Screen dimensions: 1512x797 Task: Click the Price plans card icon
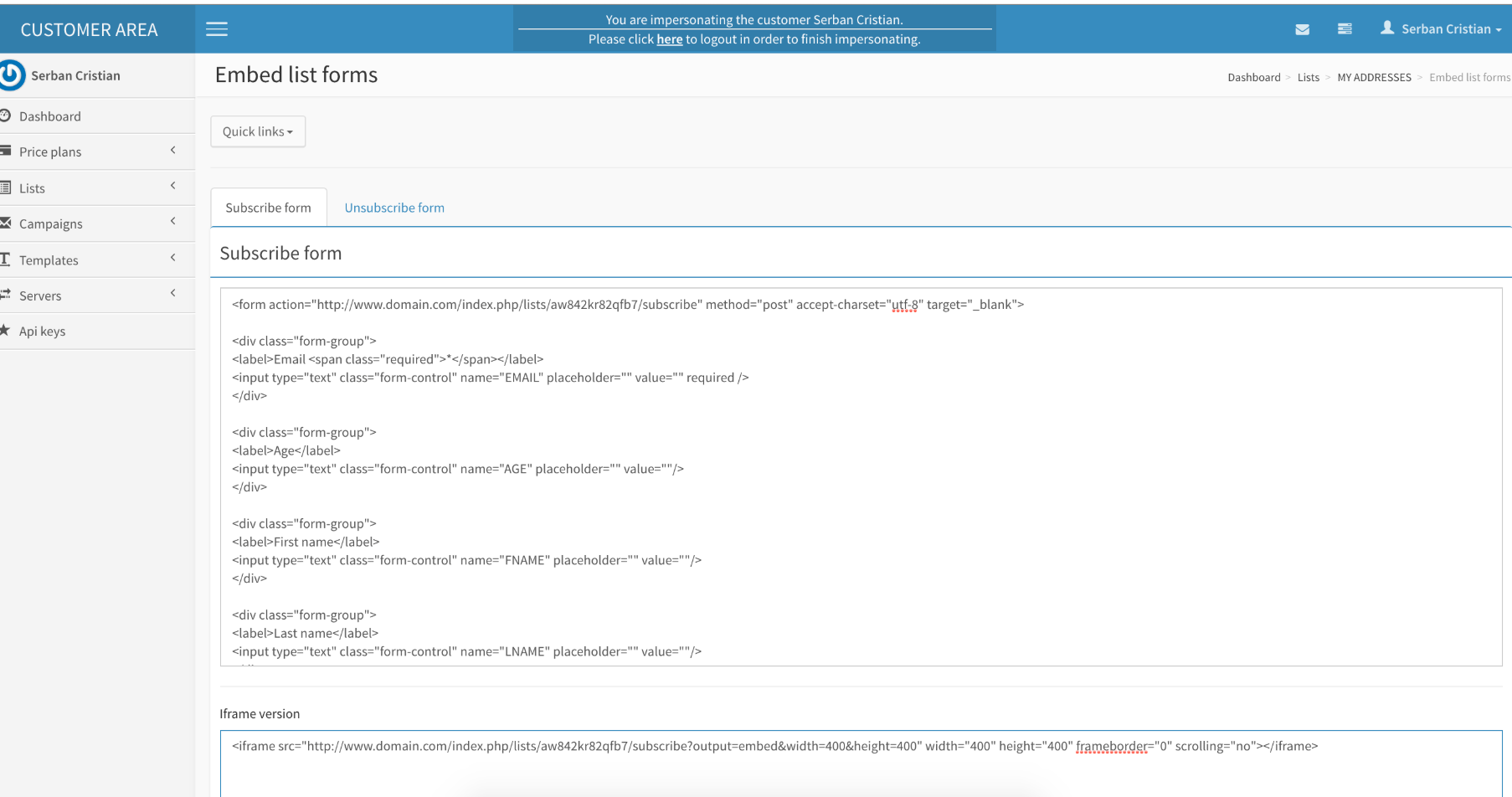click(x=5, y=151)
